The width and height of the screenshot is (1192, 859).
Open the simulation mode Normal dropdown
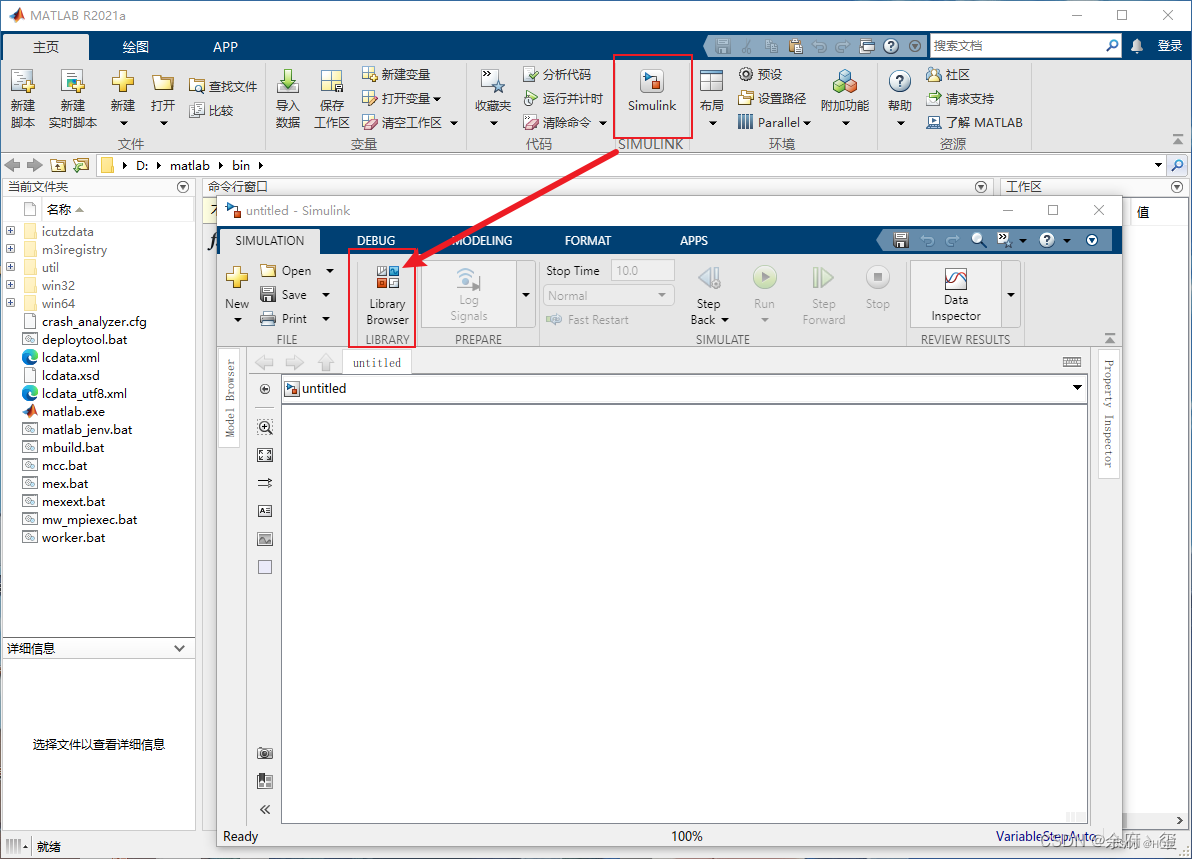pyautogui.click(x=608, y=295)
